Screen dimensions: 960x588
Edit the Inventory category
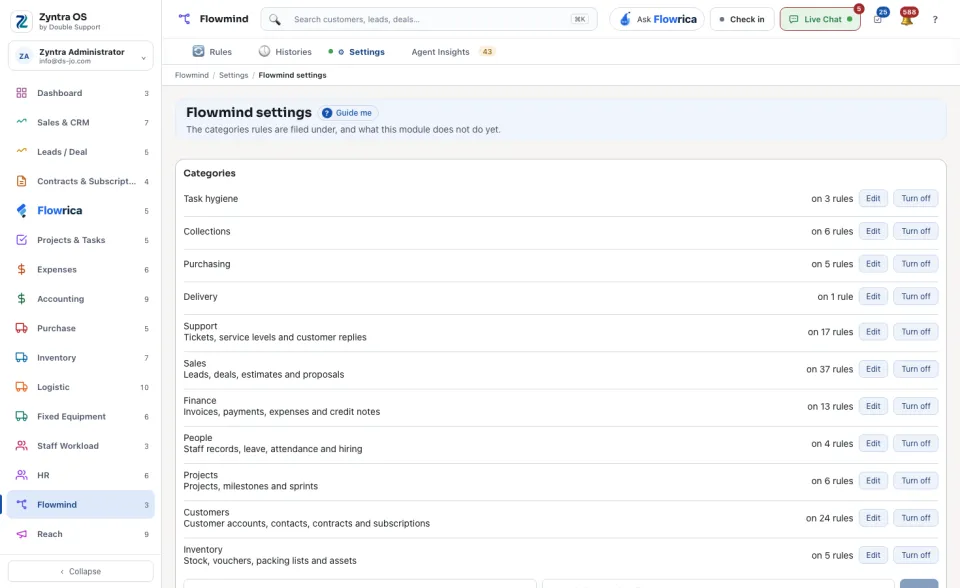pos(873,555)
